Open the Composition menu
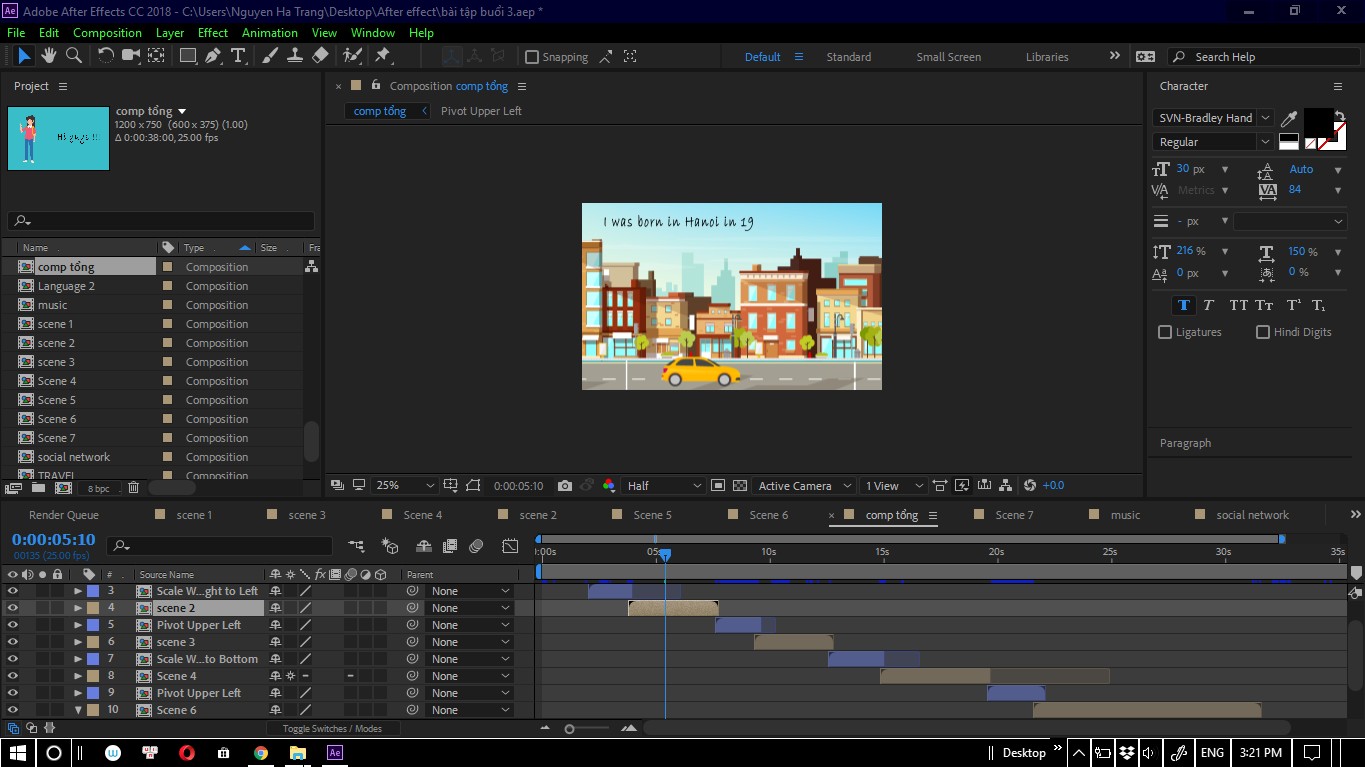 click(107, 33)
